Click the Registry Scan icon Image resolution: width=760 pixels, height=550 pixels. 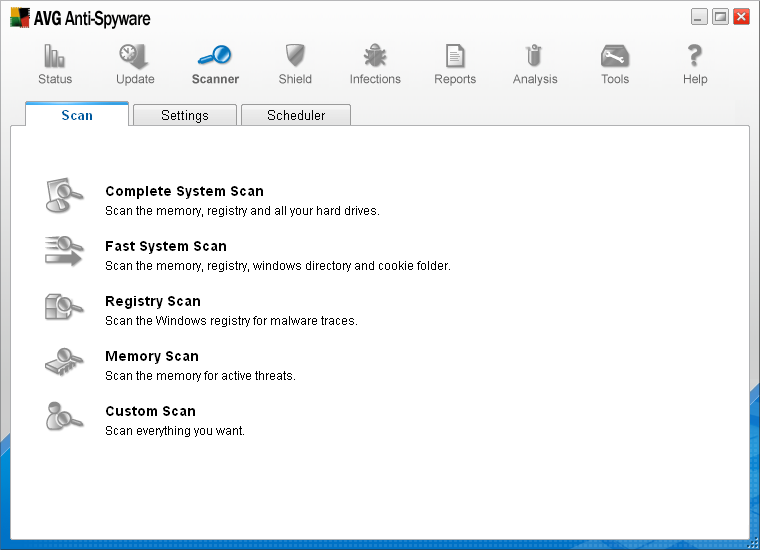pos(63,306)
